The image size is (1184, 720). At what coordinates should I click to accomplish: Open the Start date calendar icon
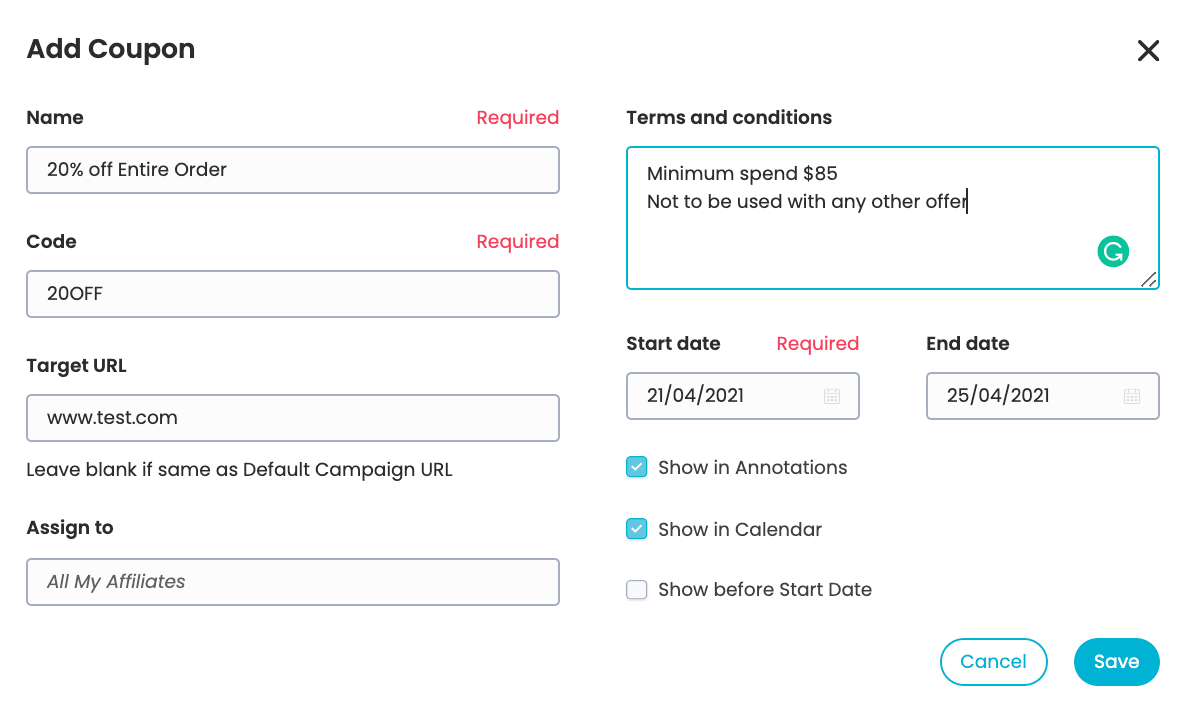coord(831,396)
